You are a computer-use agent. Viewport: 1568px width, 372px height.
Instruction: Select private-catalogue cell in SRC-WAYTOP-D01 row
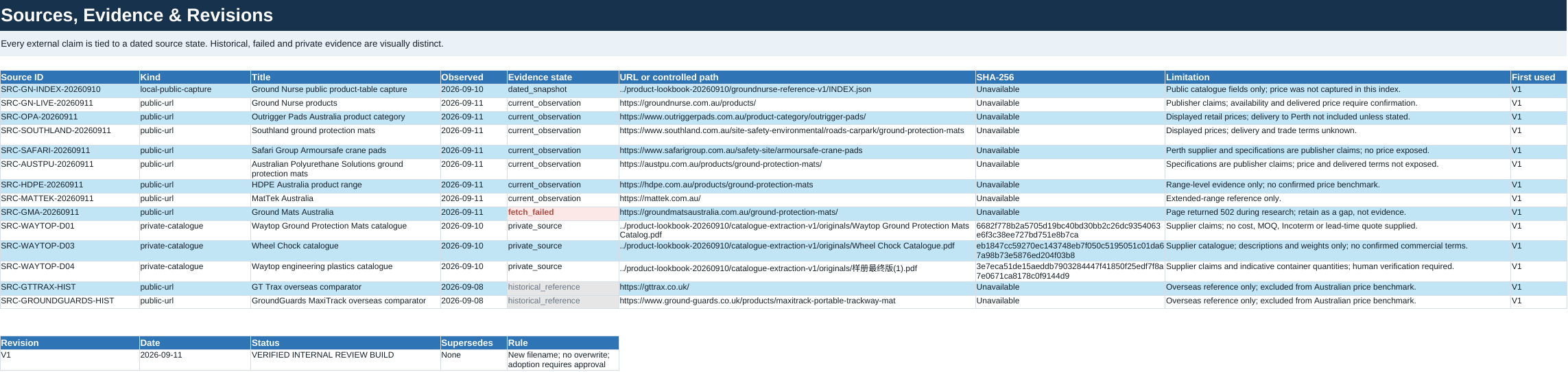click(x=195, y=230)
